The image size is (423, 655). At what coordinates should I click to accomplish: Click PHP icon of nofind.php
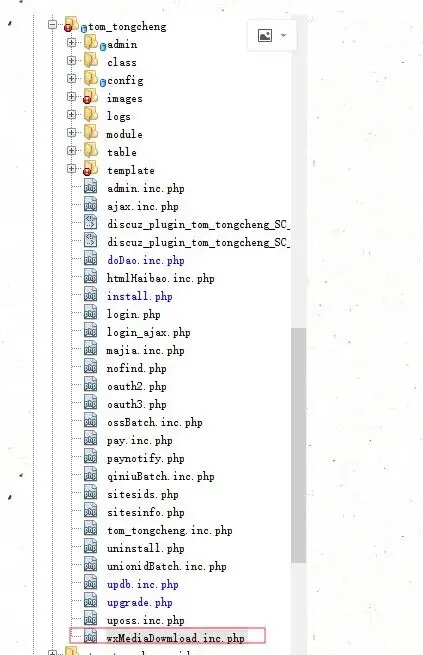91,366
